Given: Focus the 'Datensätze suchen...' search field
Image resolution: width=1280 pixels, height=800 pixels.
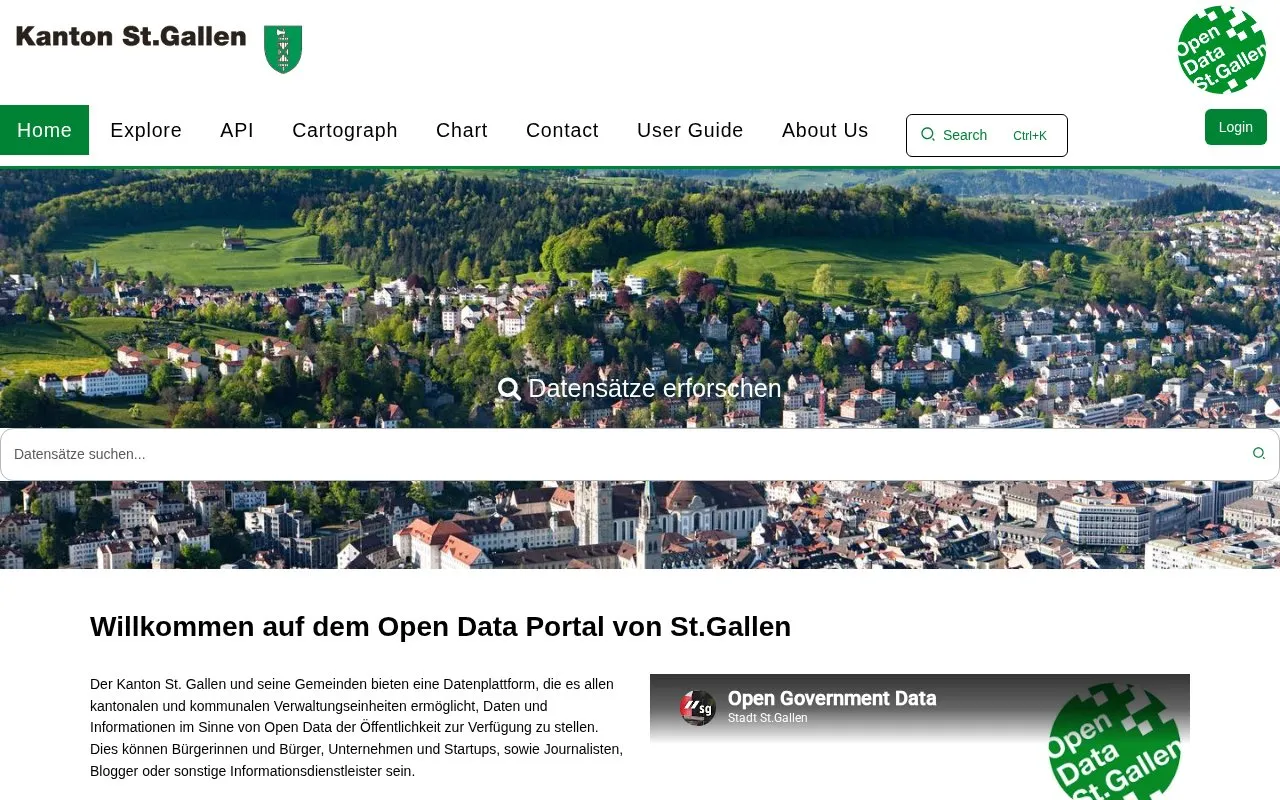Looking at the screenshot, I should (x=640, y=454).
